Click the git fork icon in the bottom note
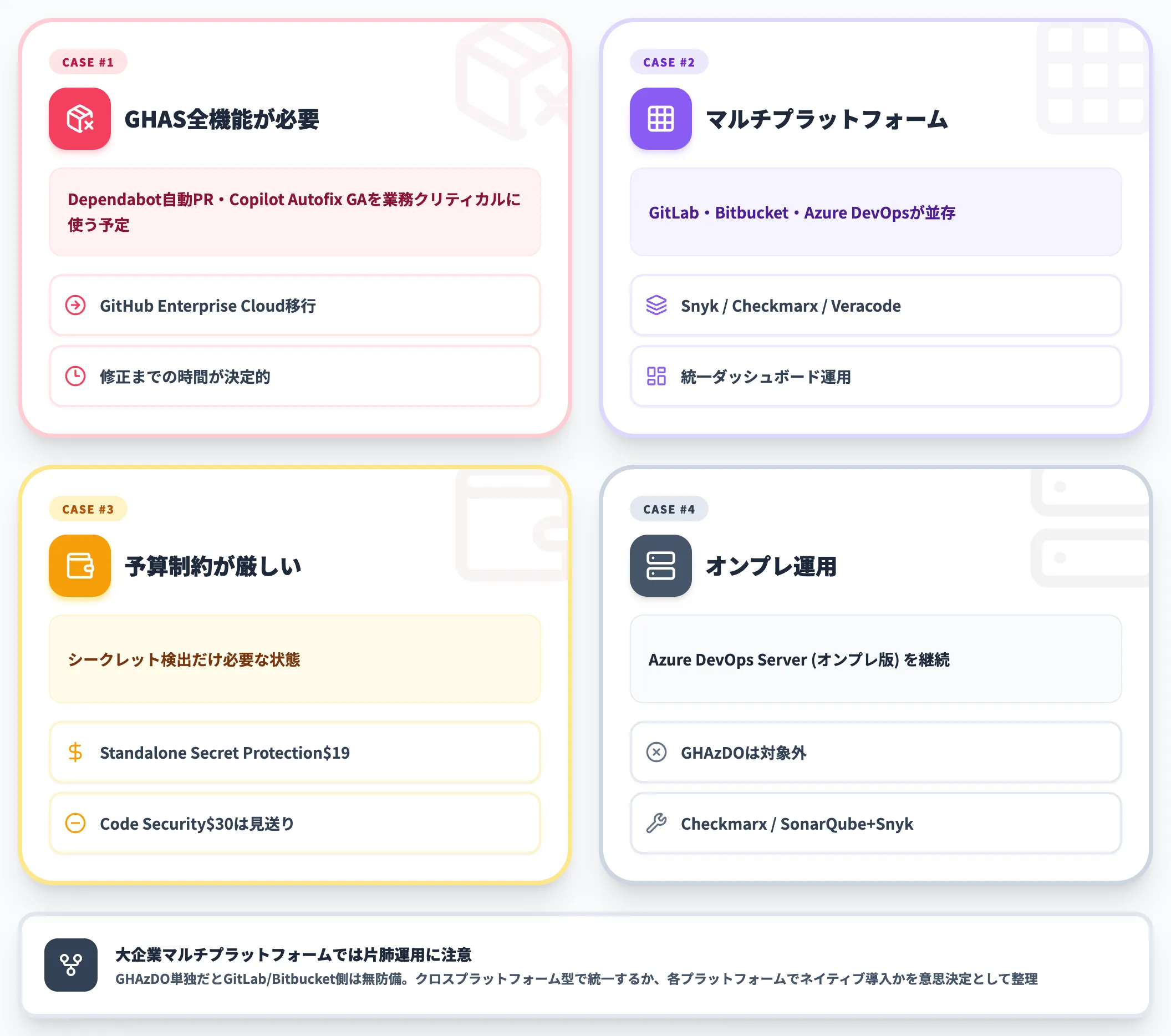The width and height of the screenshot is (1171, 1036). [x=71, y=965]
